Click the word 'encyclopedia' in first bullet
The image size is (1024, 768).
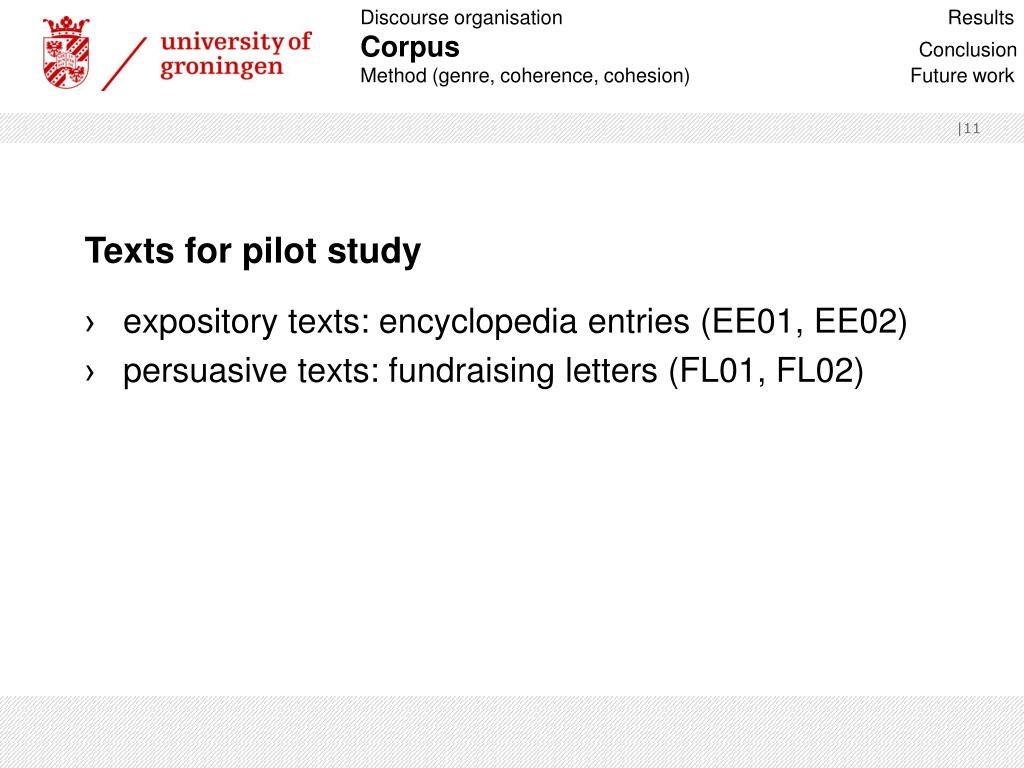(x=479, y=323)
